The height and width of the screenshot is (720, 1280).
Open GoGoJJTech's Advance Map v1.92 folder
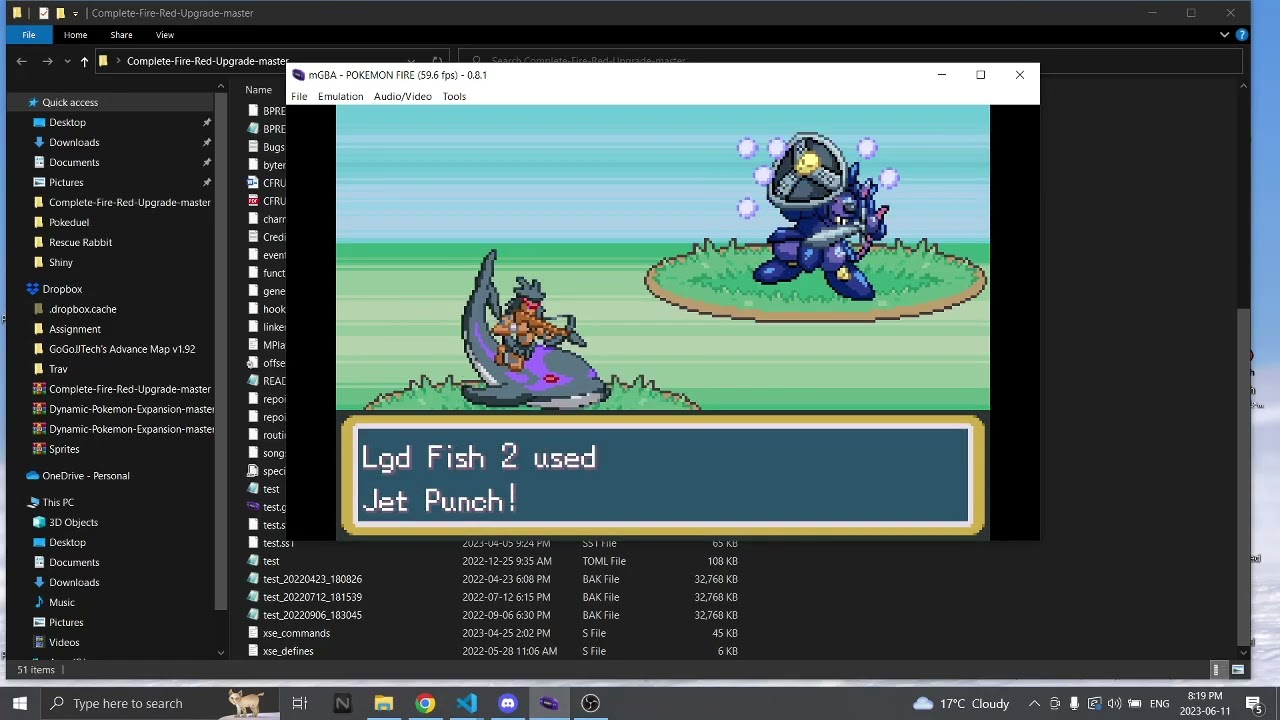[122, 349]
